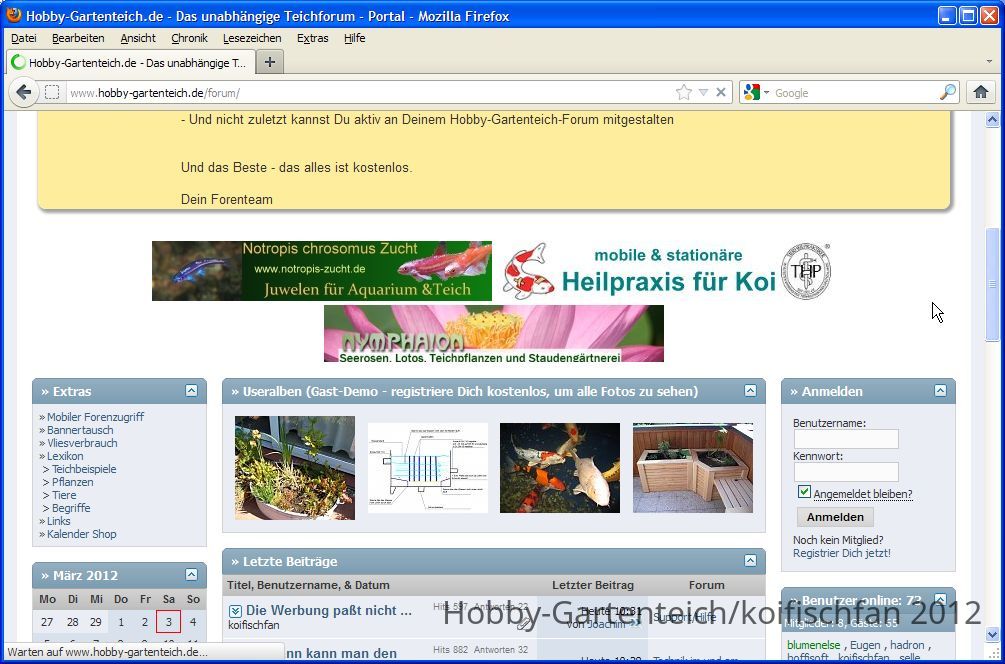Select calendar day 3
This screenshot has height=664, width=1005.
169,622
